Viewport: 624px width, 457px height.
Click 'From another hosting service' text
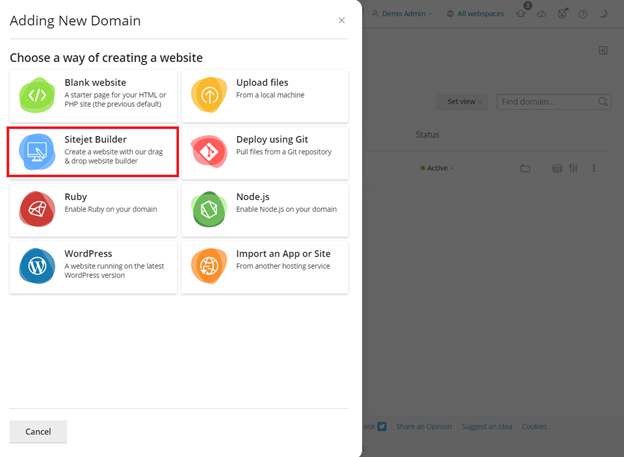pos(283,266)
